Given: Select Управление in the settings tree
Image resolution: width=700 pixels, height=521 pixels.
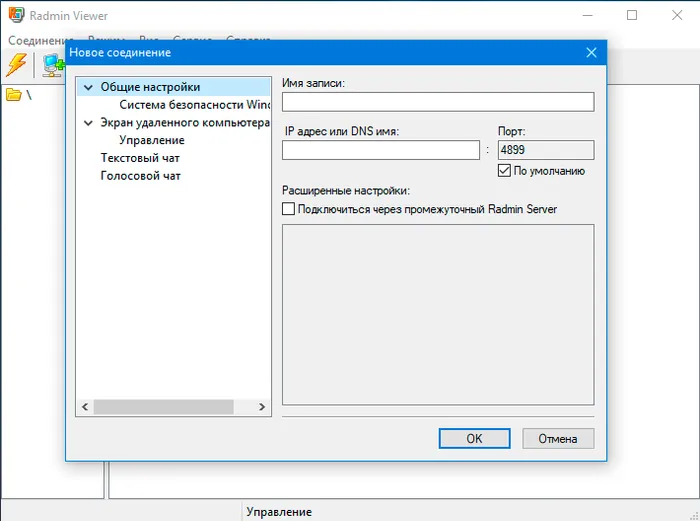Looking at the screenshot, I should tap(152, 140).
